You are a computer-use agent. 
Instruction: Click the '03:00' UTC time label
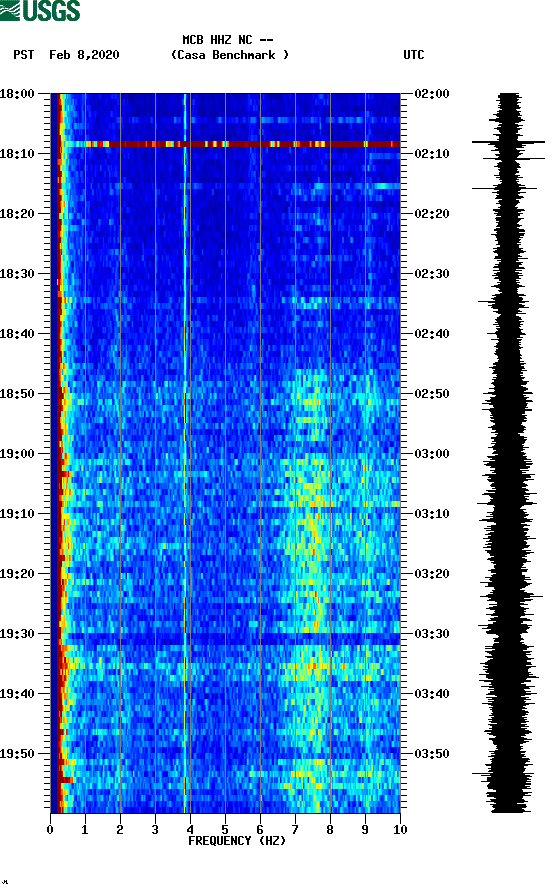(x=432, y=454)
